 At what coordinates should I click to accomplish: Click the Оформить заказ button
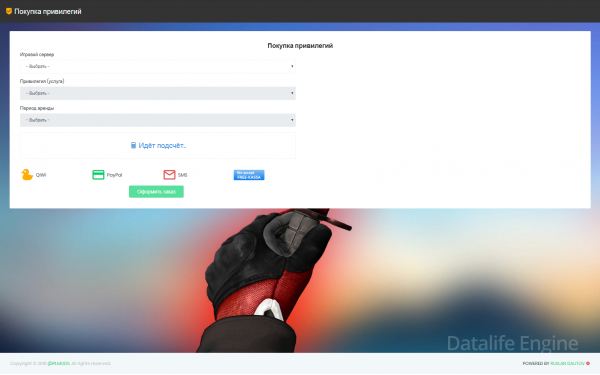click(x=156, y=192)
